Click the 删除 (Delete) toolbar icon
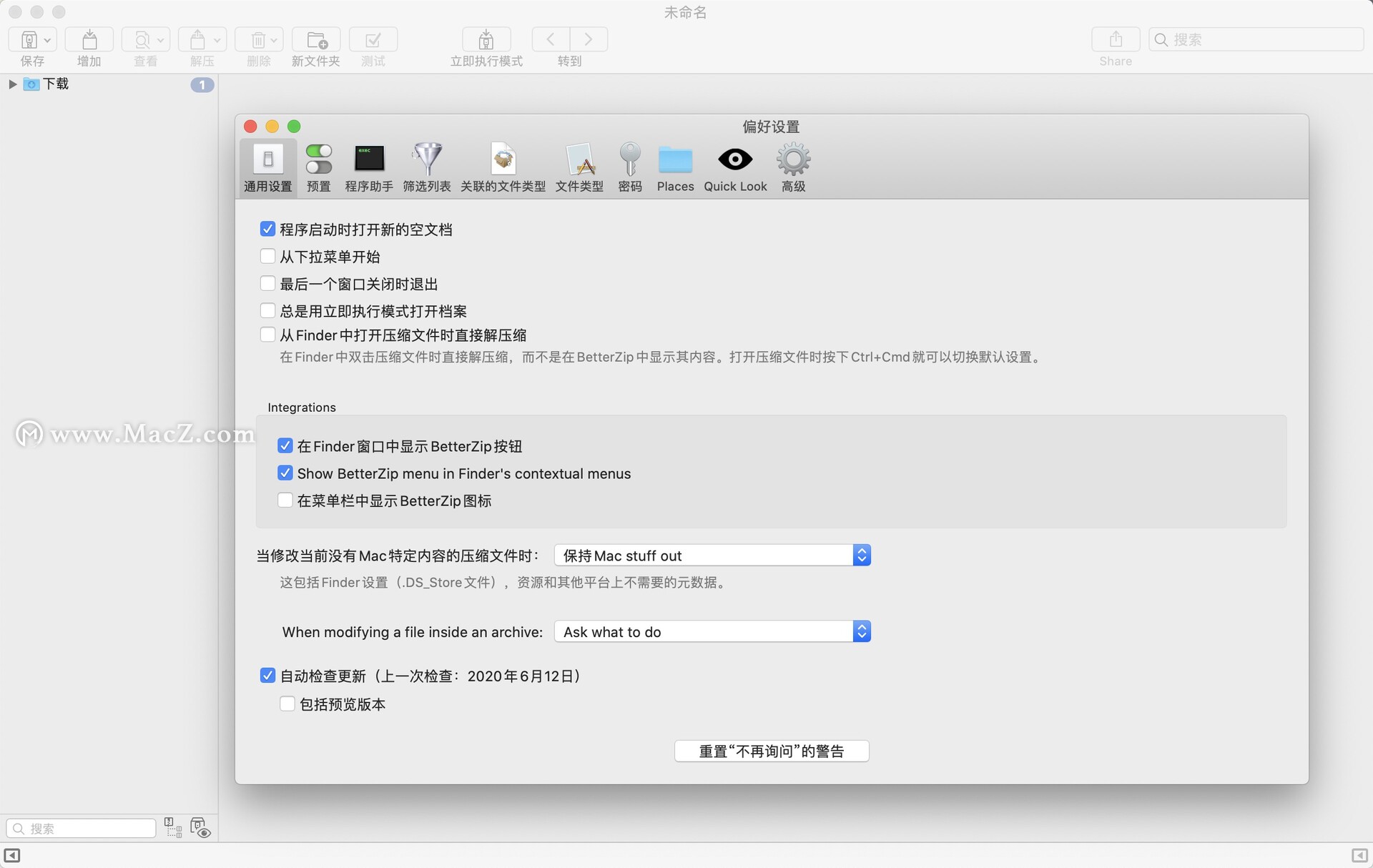 (258, 40)
